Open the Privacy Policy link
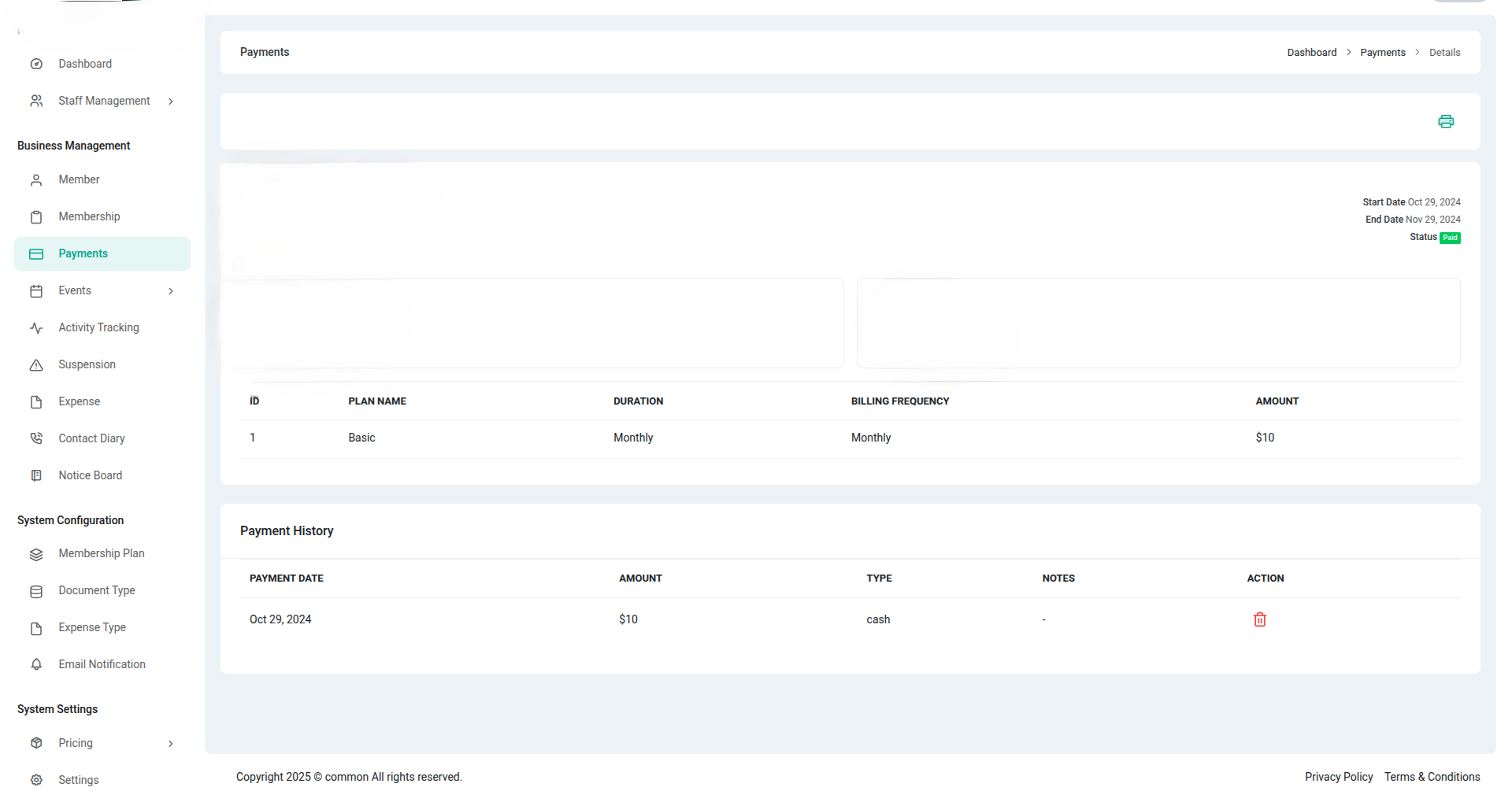This screenshot has width=1512, height=802. [x=1338, y=777]
